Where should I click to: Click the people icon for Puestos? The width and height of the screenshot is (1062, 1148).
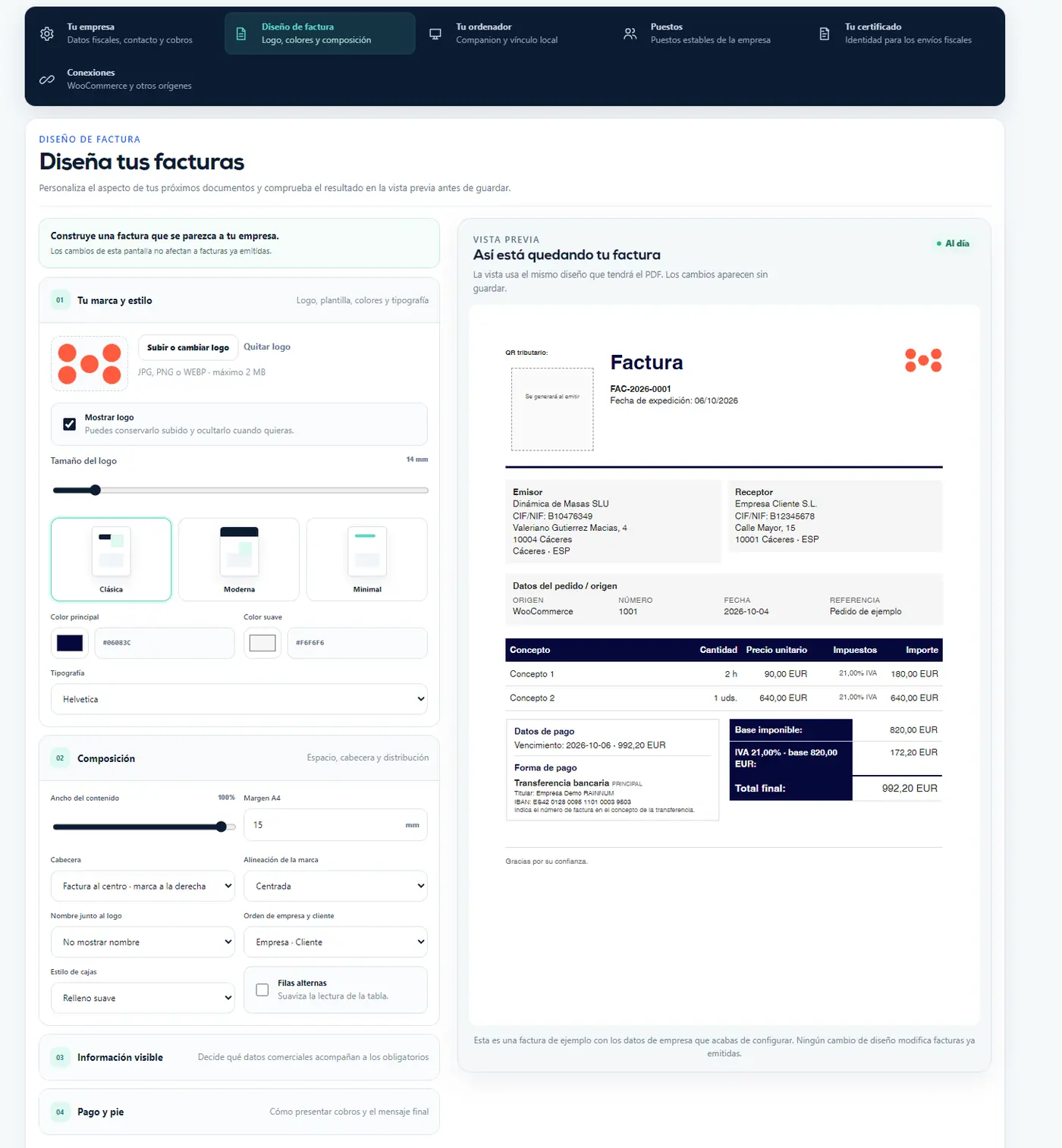pyautogui.click(x=630, y=33)
